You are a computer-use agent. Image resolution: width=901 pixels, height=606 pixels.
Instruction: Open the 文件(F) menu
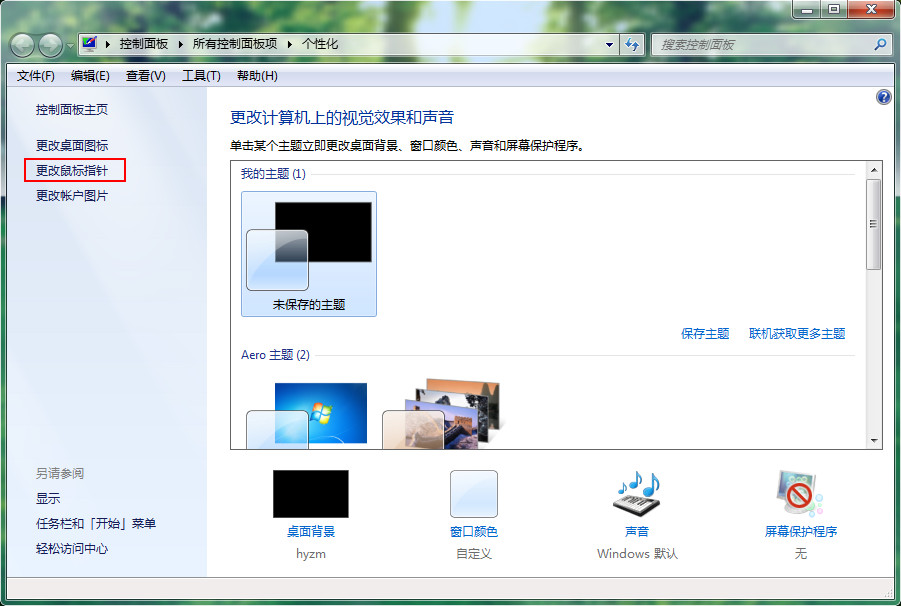tap(36, 76)
